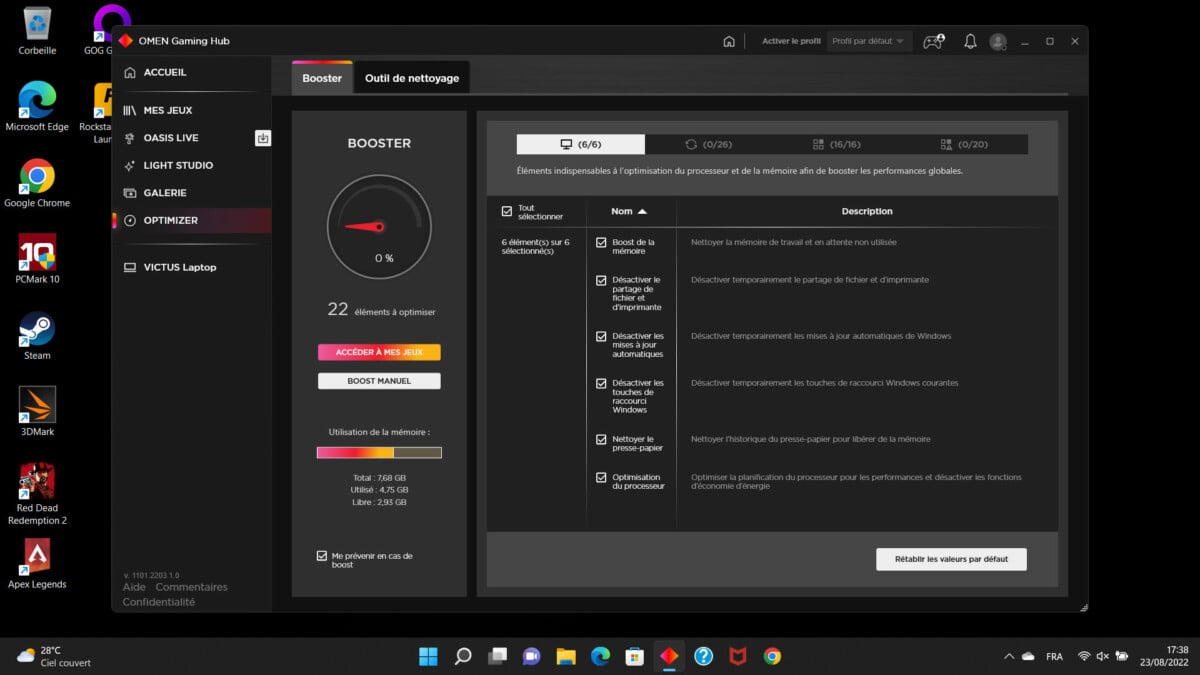Open the home icon in the title bar
Image resolution: width=1200 pixels, height=675 pixels.
(729, 41)
